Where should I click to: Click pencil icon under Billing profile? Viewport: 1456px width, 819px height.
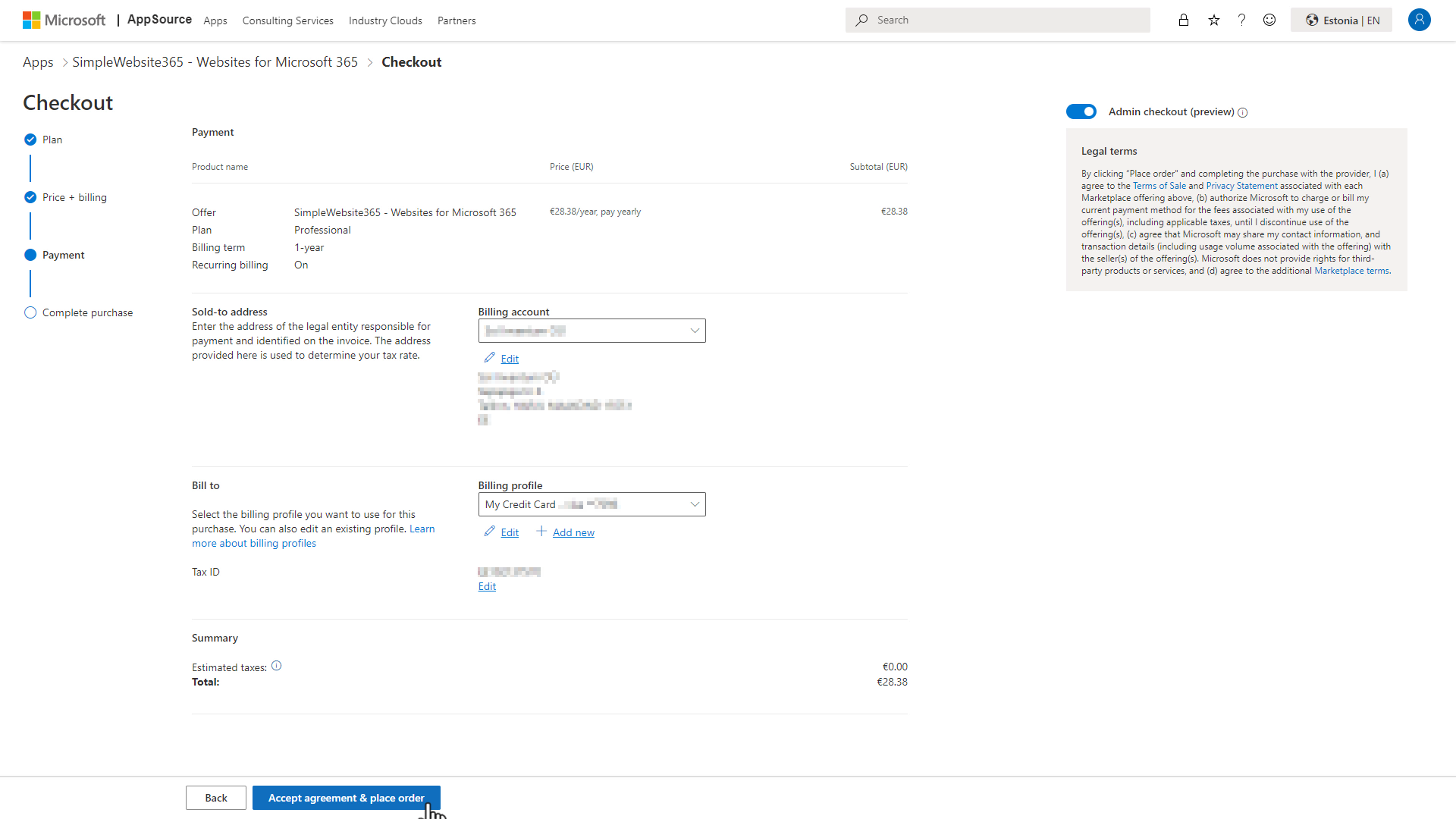coord(490,532)
